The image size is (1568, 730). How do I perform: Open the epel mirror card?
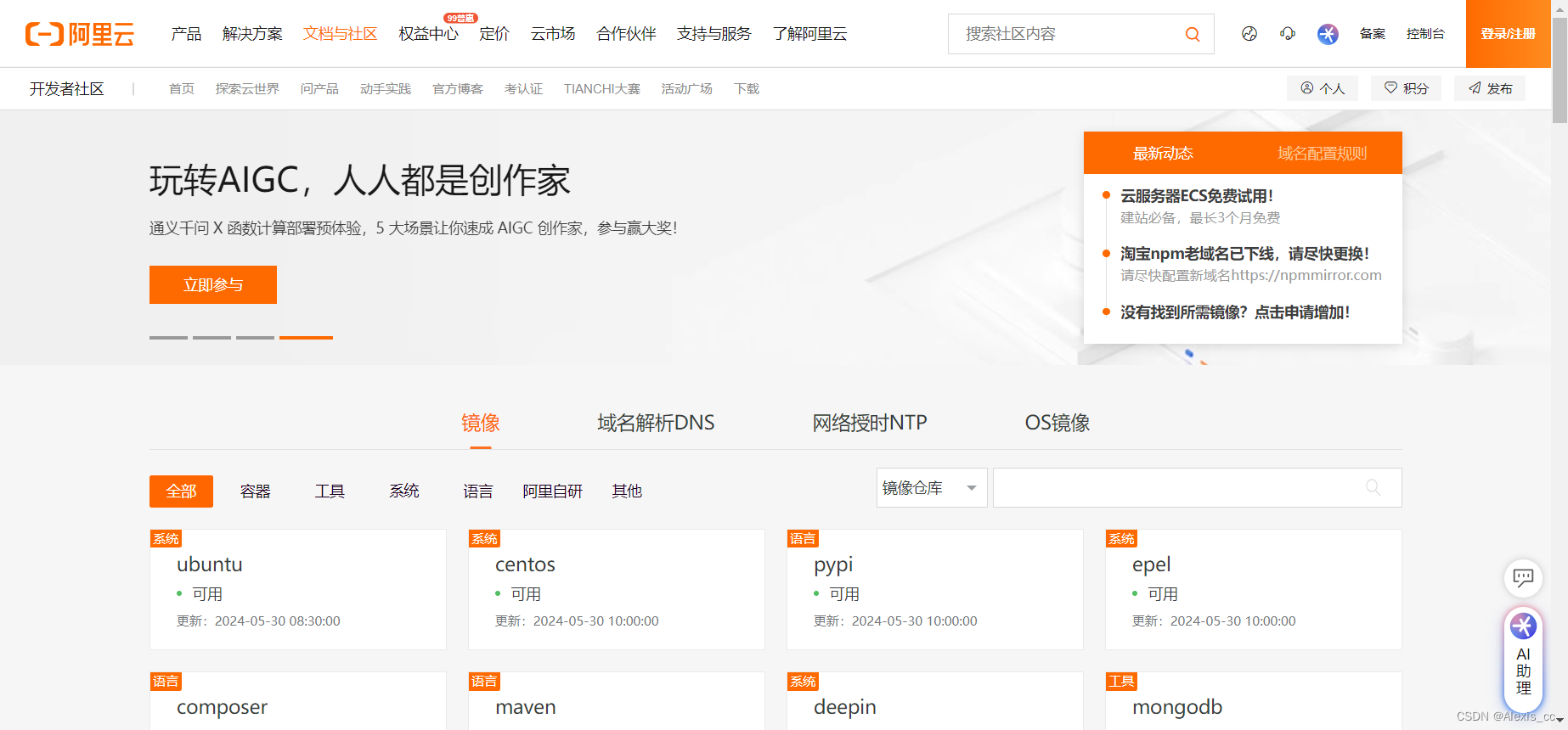coord(1254,590)
